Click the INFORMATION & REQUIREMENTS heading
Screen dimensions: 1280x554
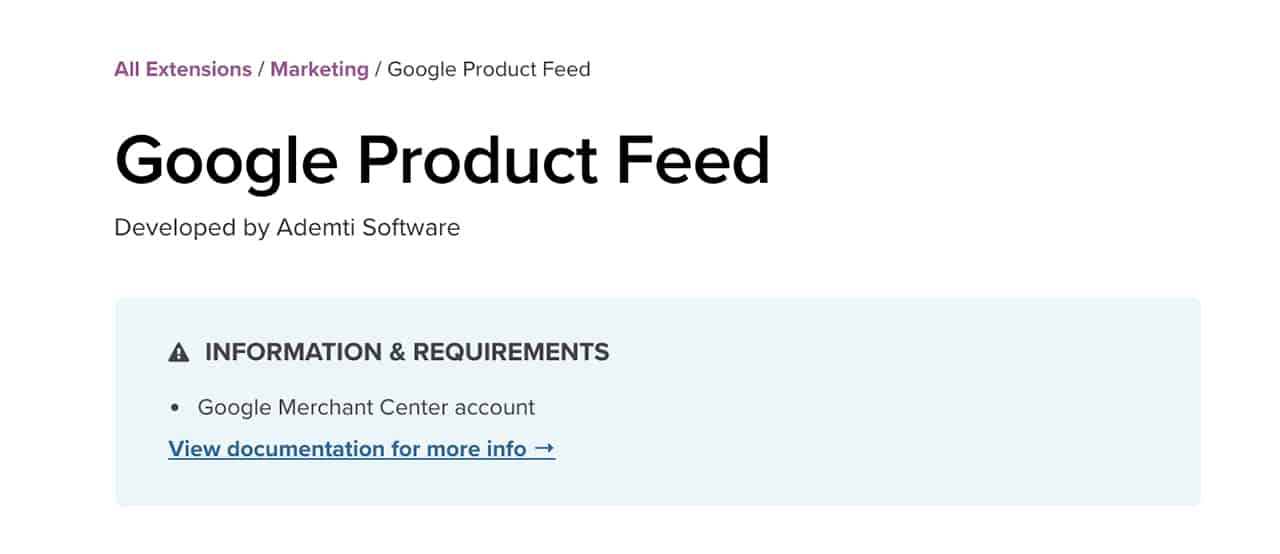(407, 352)
